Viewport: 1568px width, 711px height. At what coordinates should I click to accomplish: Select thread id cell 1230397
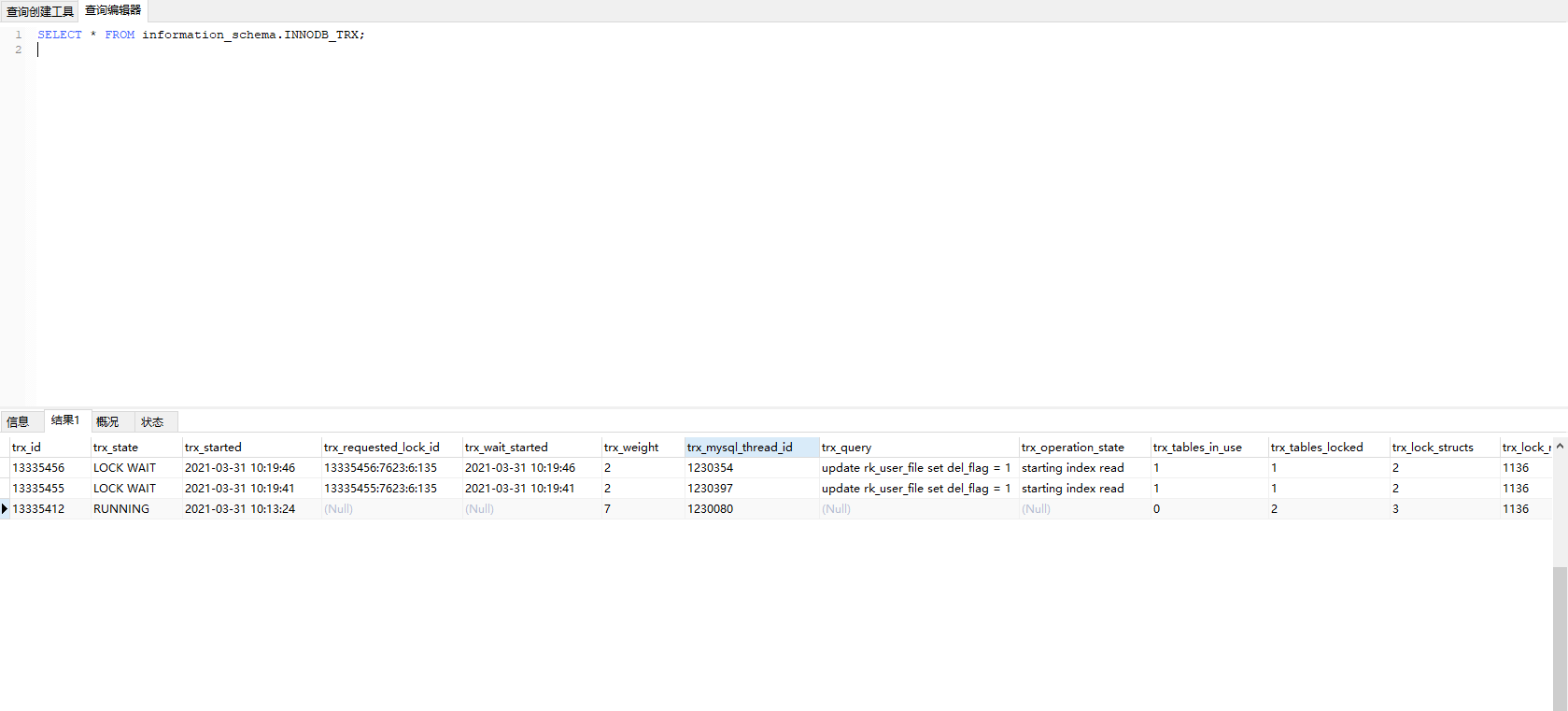(711, 489)
